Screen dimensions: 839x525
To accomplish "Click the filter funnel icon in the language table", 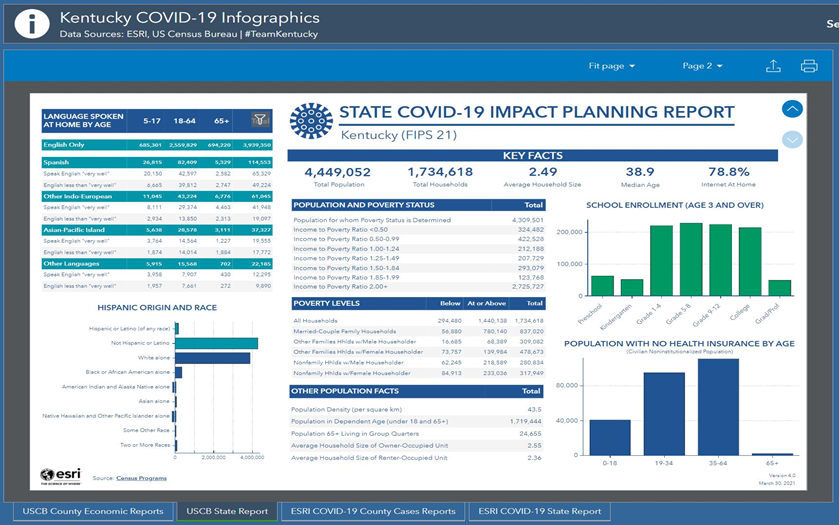I will click(259, 120).
